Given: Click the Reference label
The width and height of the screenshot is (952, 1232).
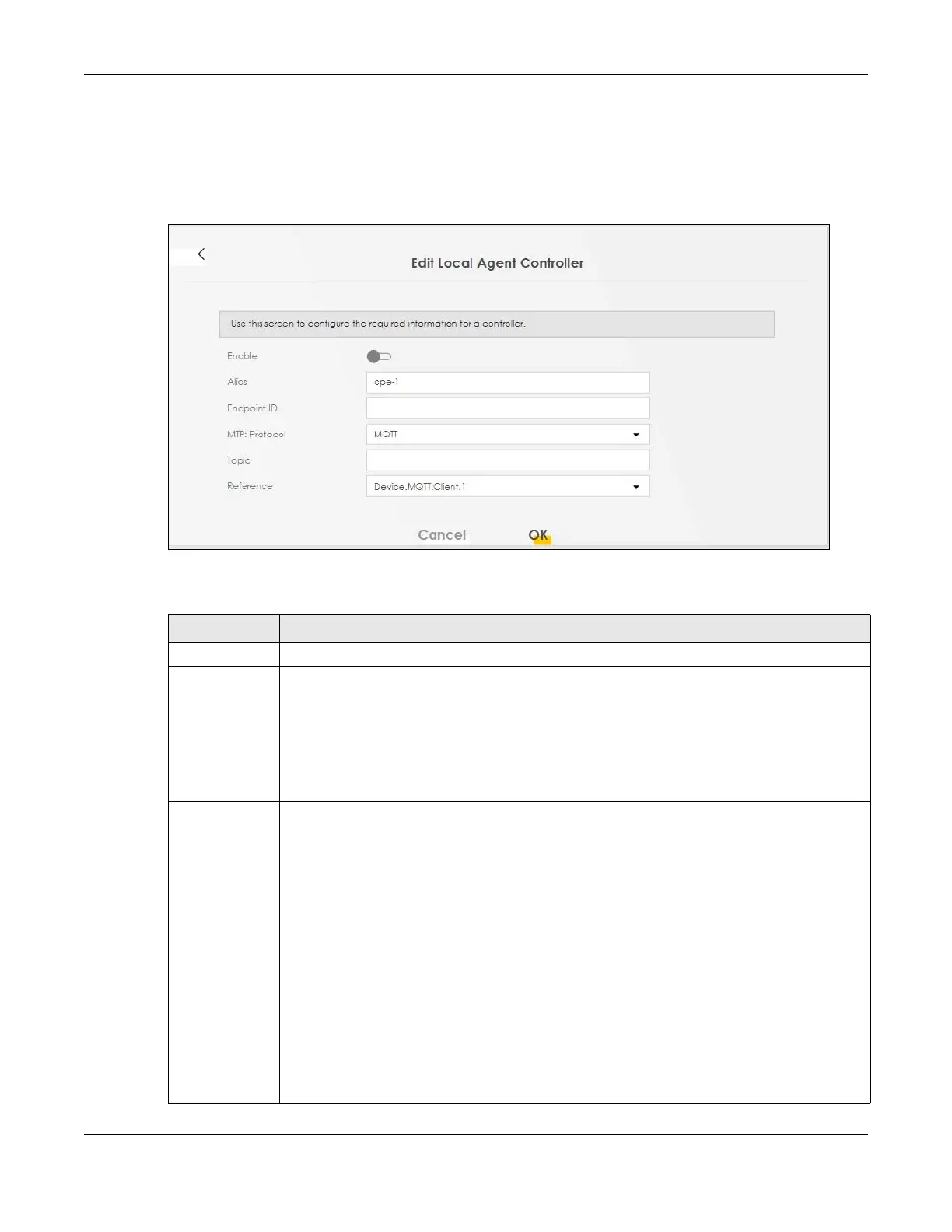Looking at the screenshot, I should 250,486.
